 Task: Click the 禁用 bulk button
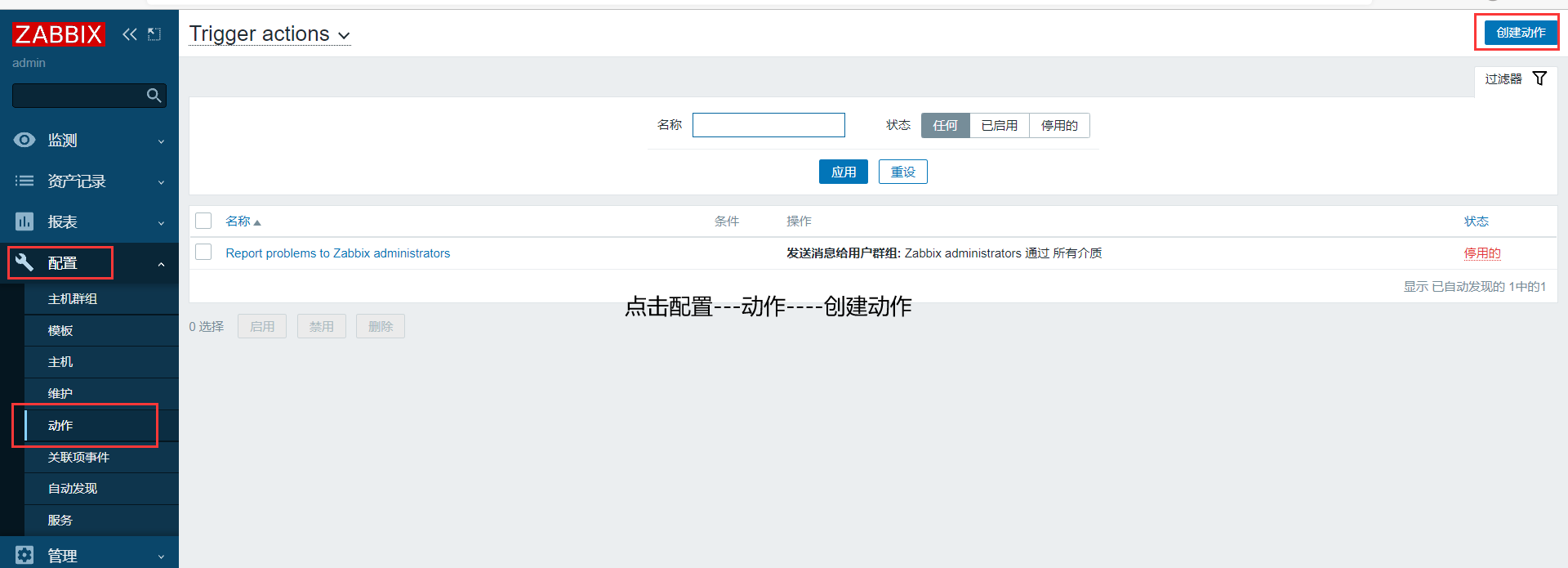pyautogui.click(x=322, y=326)
